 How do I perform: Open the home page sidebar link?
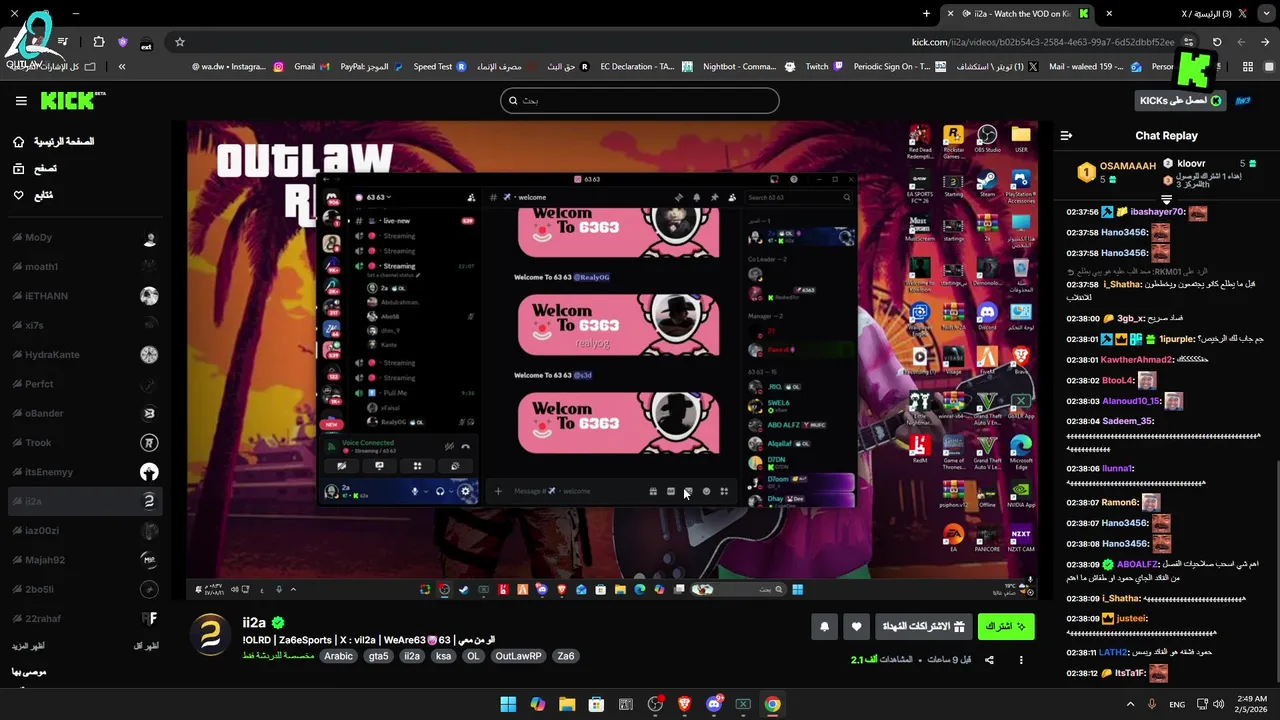(55, 142)
